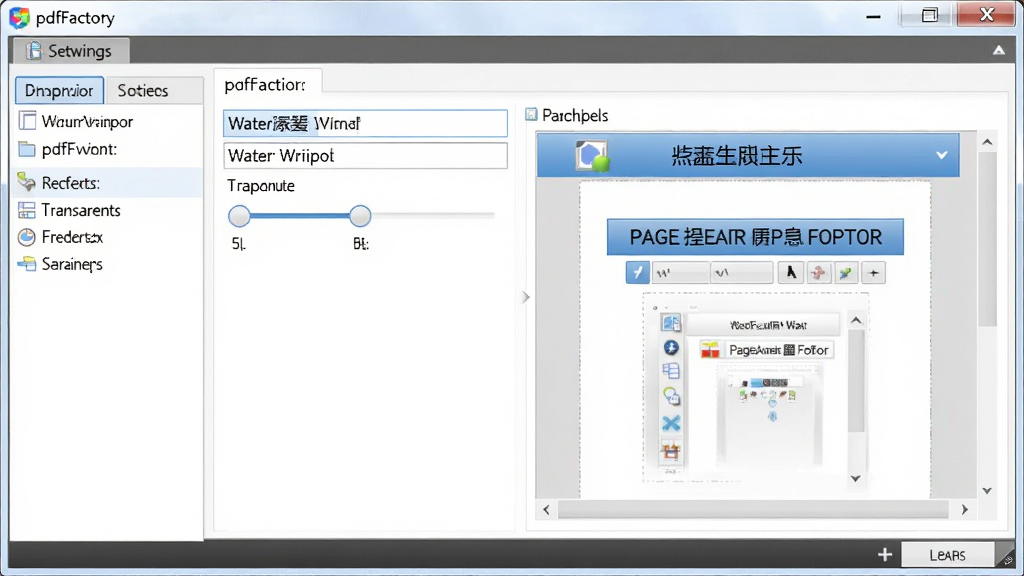Screen dimensions: 1024x576
Task: Click the green pin toolbar icon
Action: click(x=846, y=272)
